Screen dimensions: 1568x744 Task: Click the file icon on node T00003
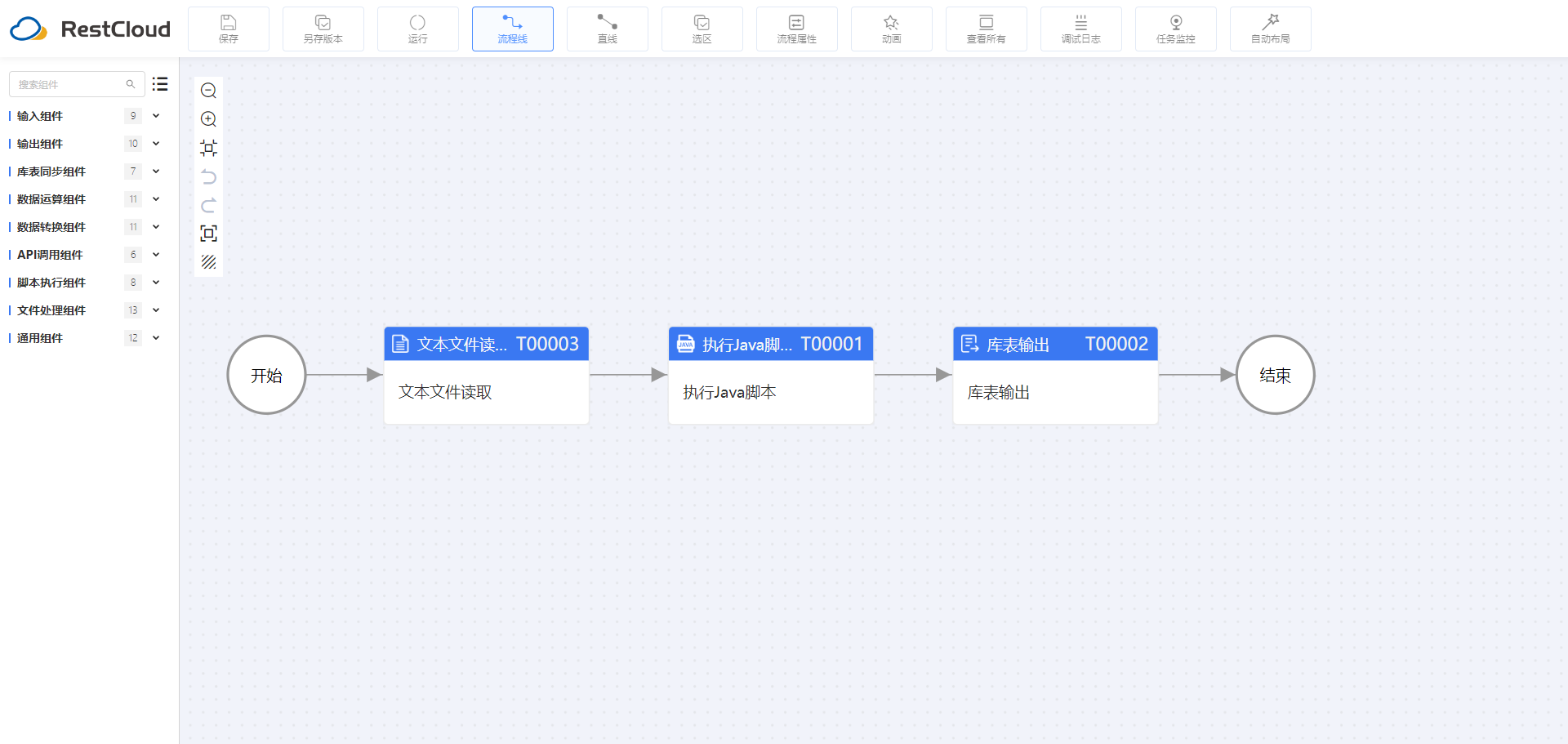pos(400,344)
